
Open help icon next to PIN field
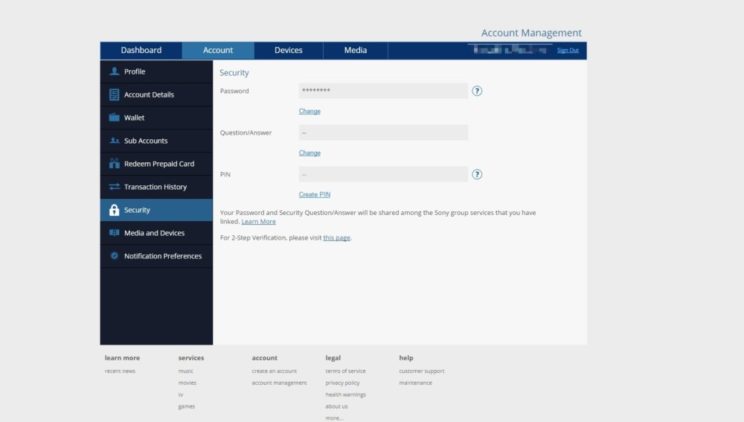(x=477, y=174)
